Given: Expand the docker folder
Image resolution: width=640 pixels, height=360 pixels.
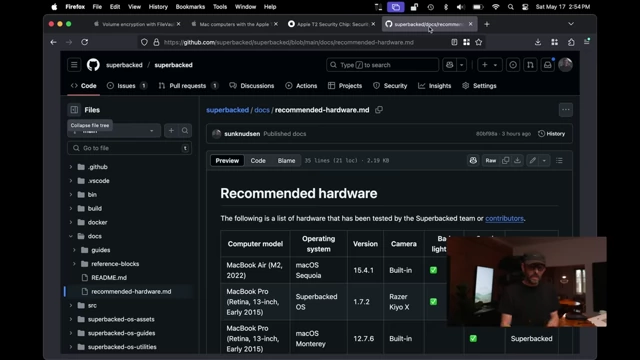Looking at the screenshot, I should pyautogui.click(x=71, y=222).
